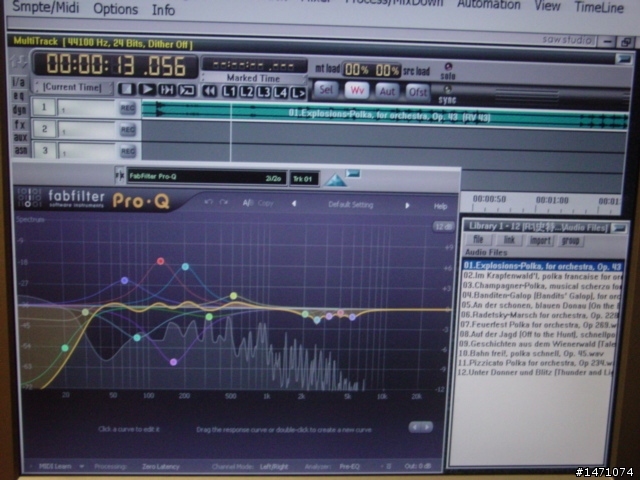
Task: Jump to locator L4
Action: [x=281, y=93]
